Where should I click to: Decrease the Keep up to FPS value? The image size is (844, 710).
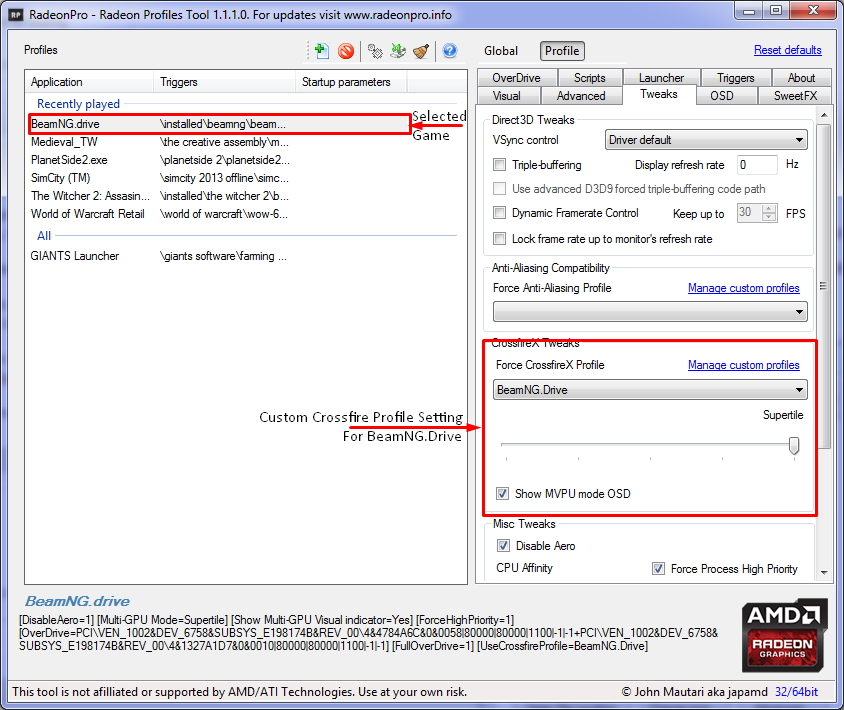[769, 217]
